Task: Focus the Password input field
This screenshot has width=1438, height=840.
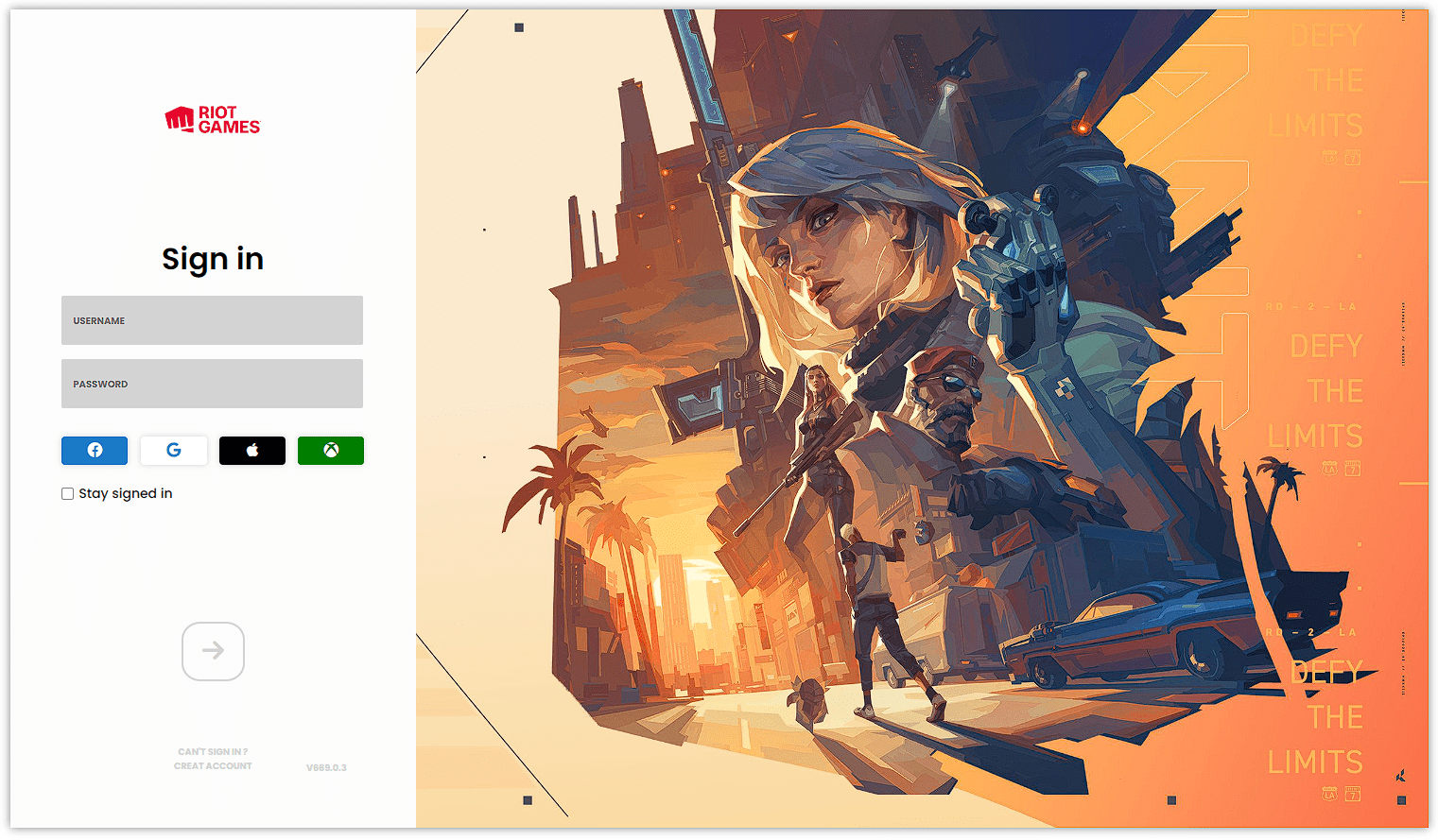Action: coord(212,384)
